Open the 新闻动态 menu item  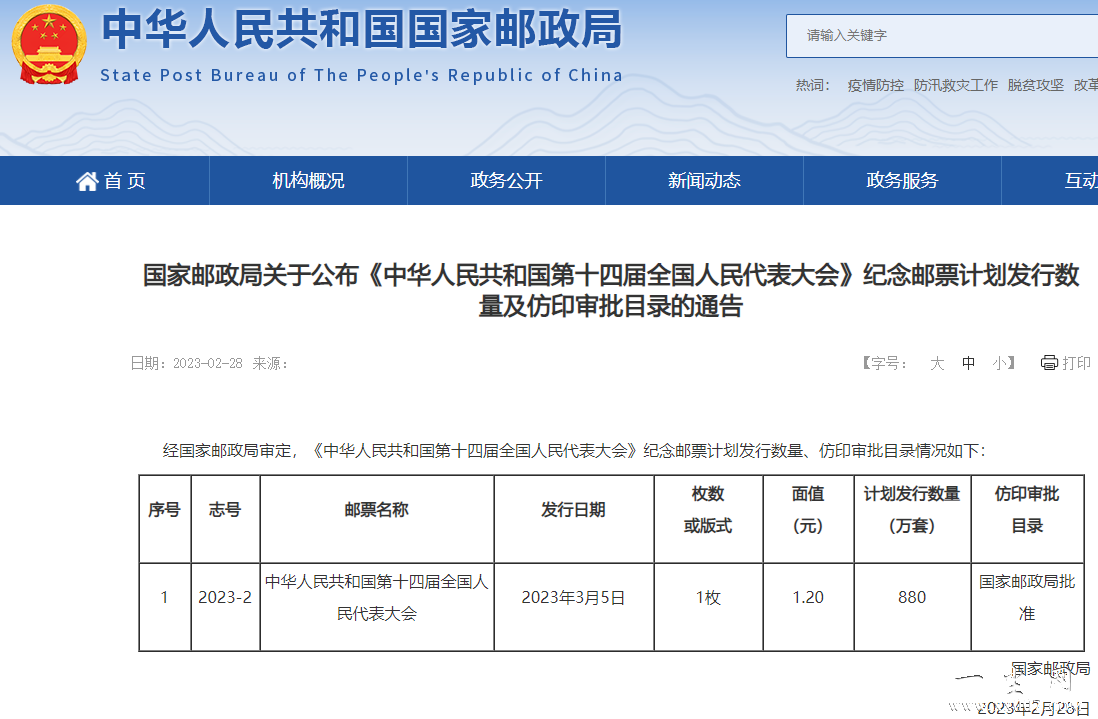[x=704, y=181]
